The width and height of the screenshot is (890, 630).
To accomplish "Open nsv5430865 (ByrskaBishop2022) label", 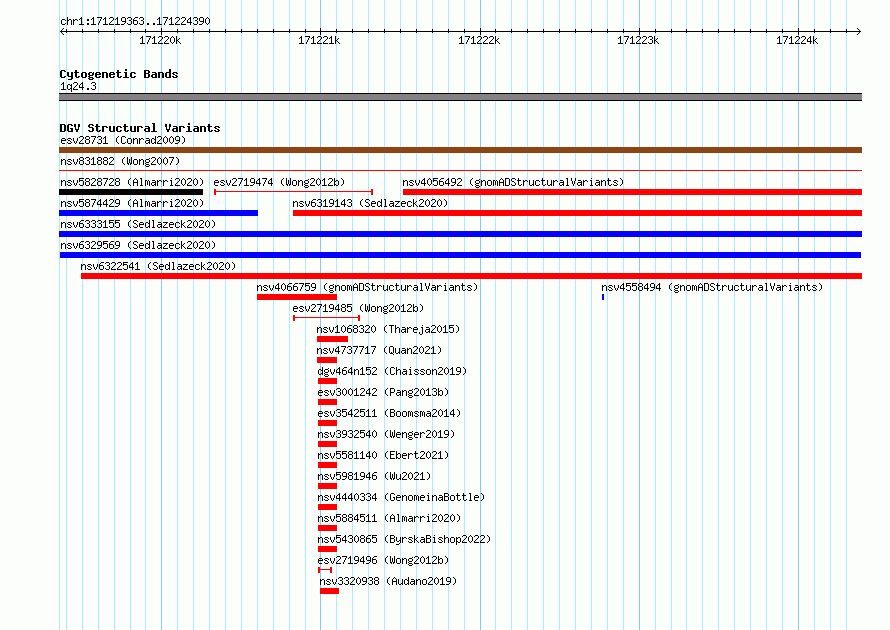I will point(404,539).
